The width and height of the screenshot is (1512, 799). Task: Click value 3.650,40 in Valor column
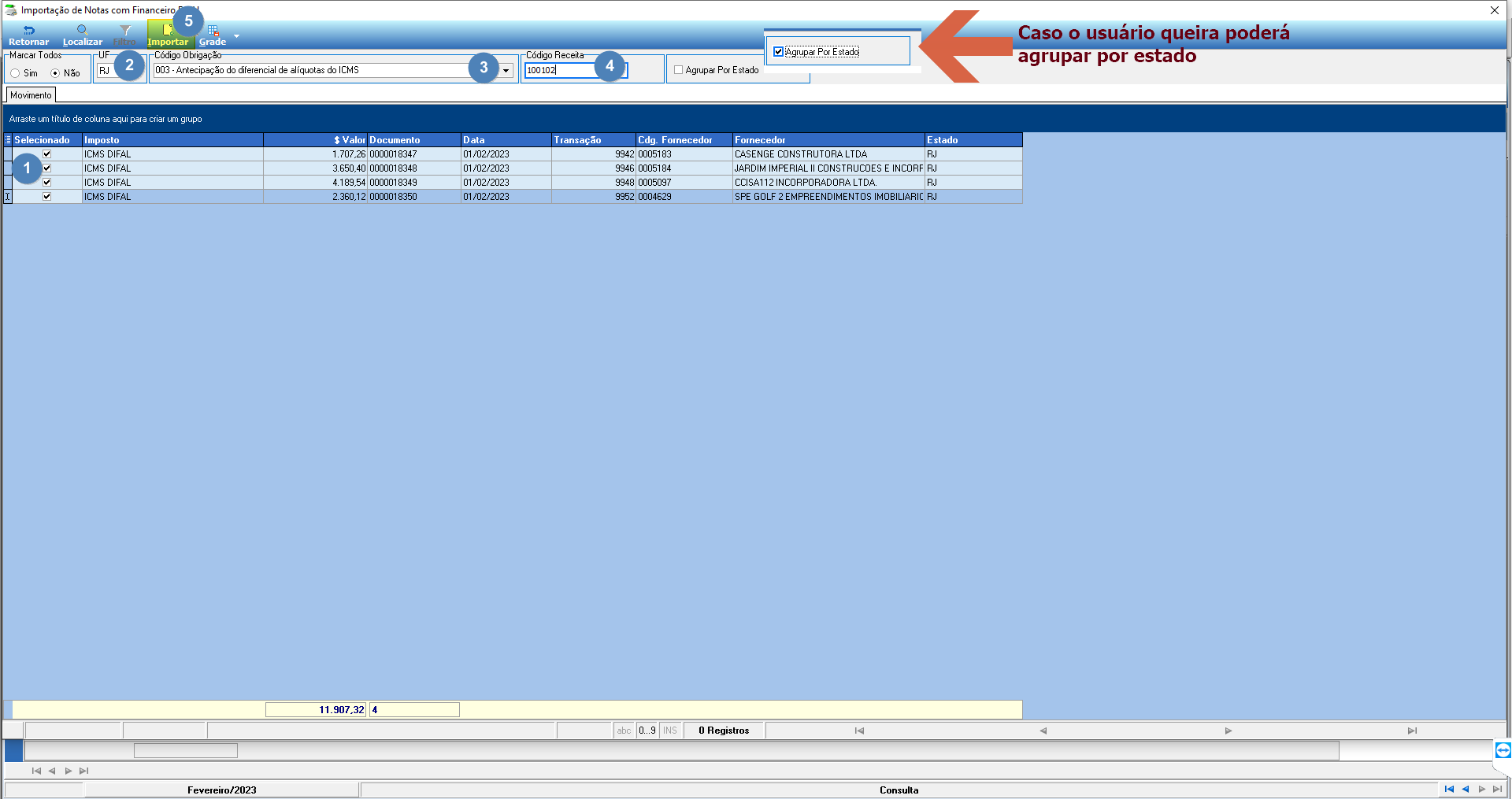(x=349, y=168)
